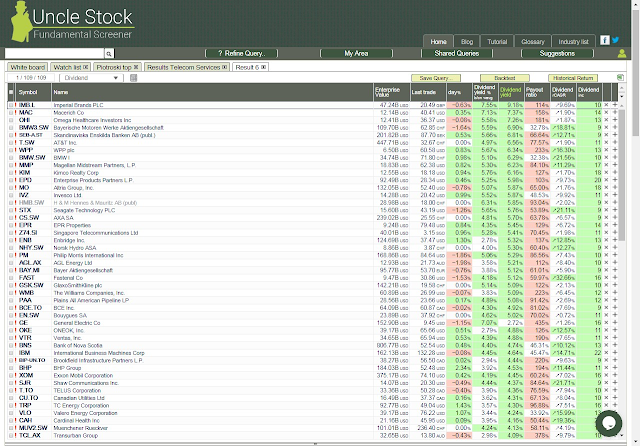640x446 pixels.
Task: Switch to the Glossary tab
Action: (533, 42)
